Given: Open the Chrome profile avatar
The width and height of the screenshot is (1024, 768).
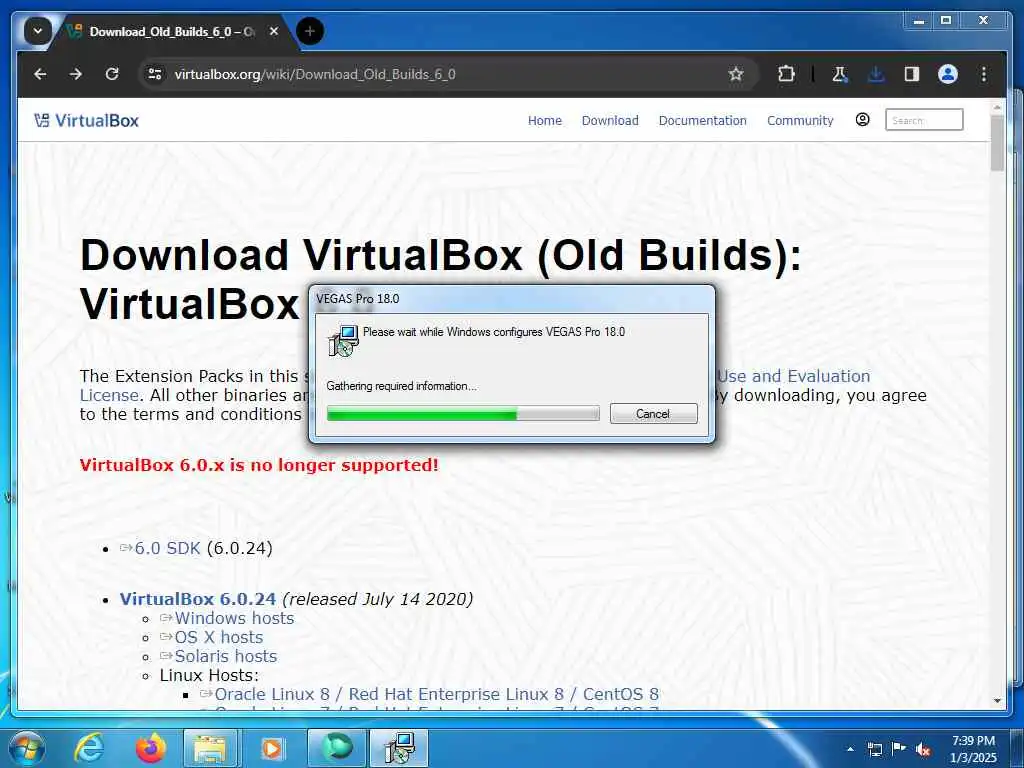Looking at the screenshot, I should coord(948,74).
